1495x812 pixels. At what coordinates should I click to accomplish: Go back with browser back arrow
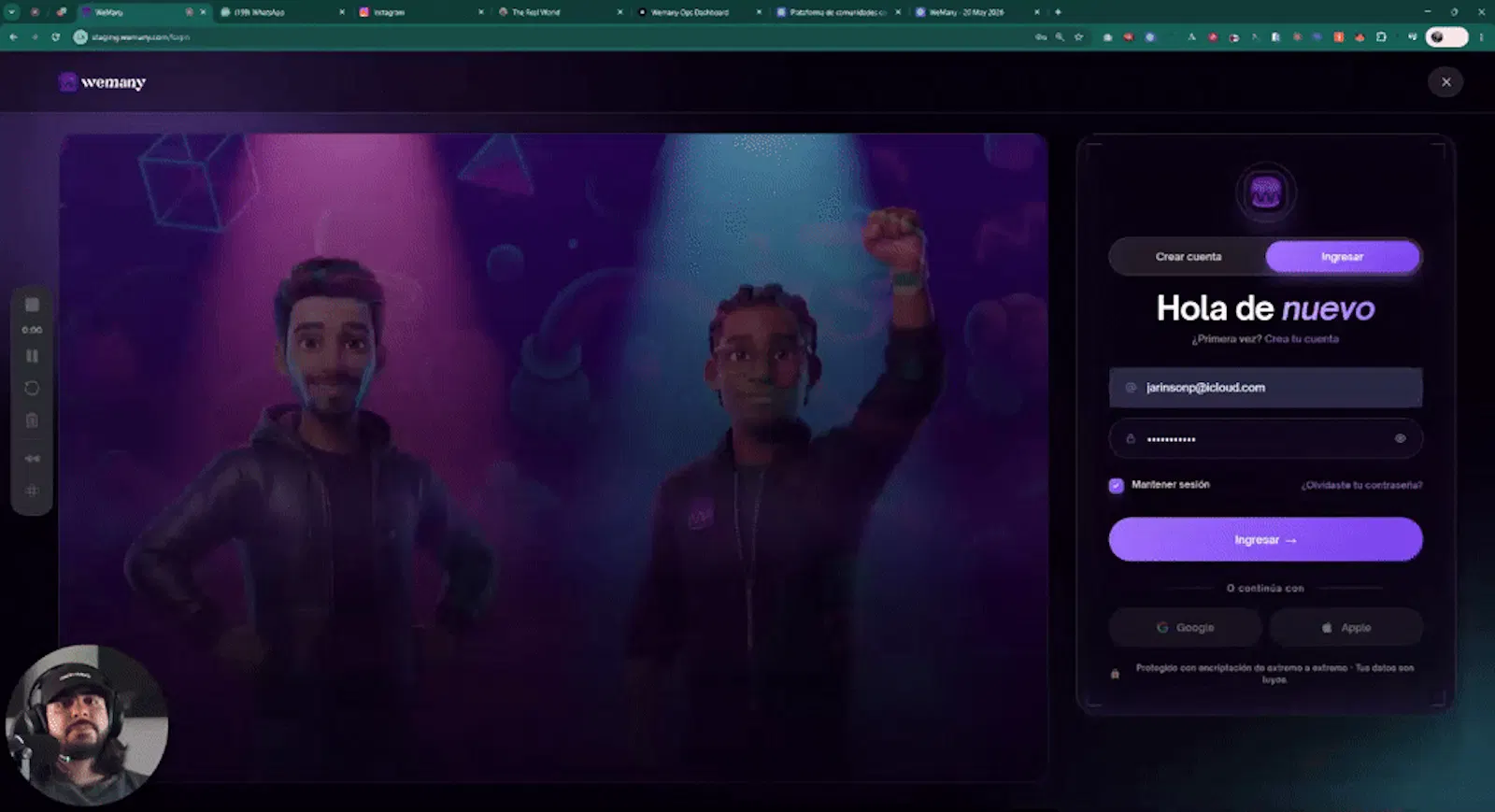pos(13,37)
